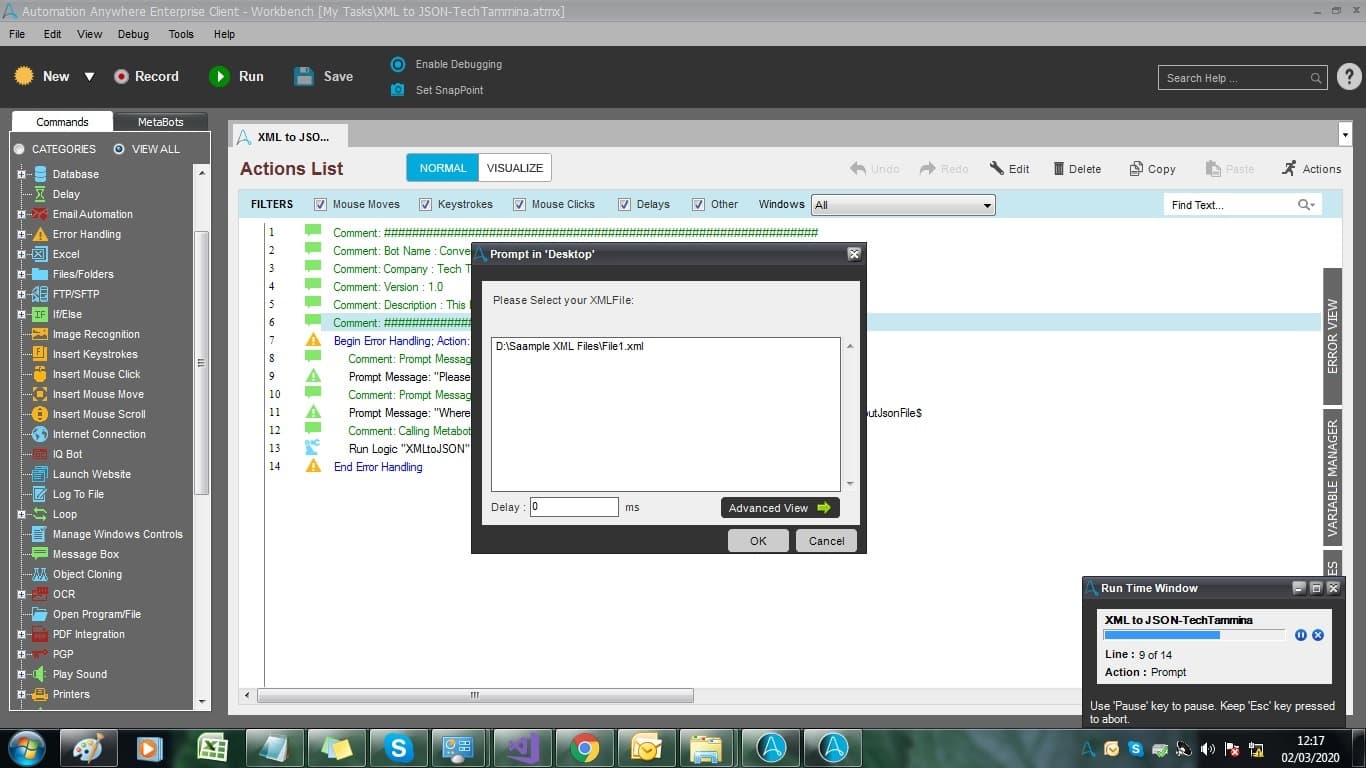
Task: Open the New button dropdown arrow
Action: coord(89,77)
